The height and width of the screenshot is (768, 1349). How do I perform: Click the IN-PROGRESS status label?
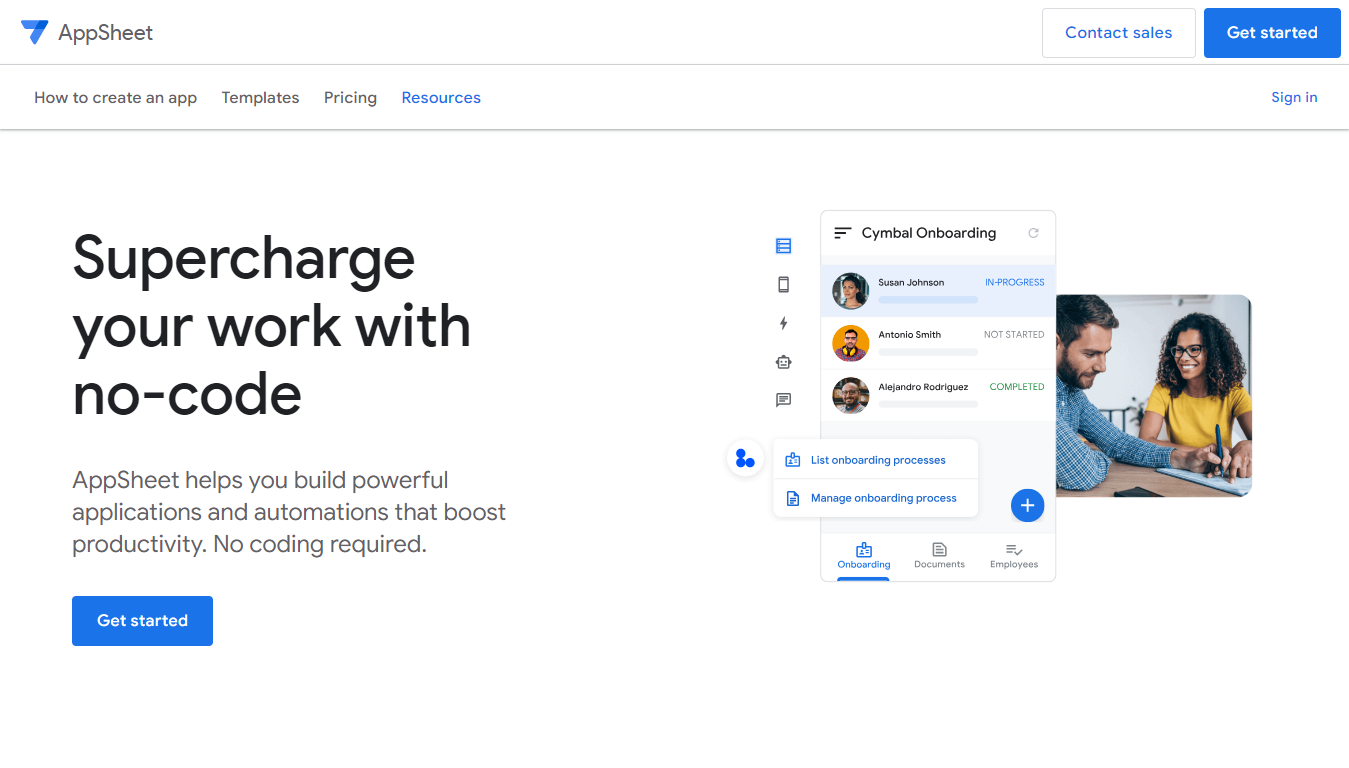click(1015, 282)
